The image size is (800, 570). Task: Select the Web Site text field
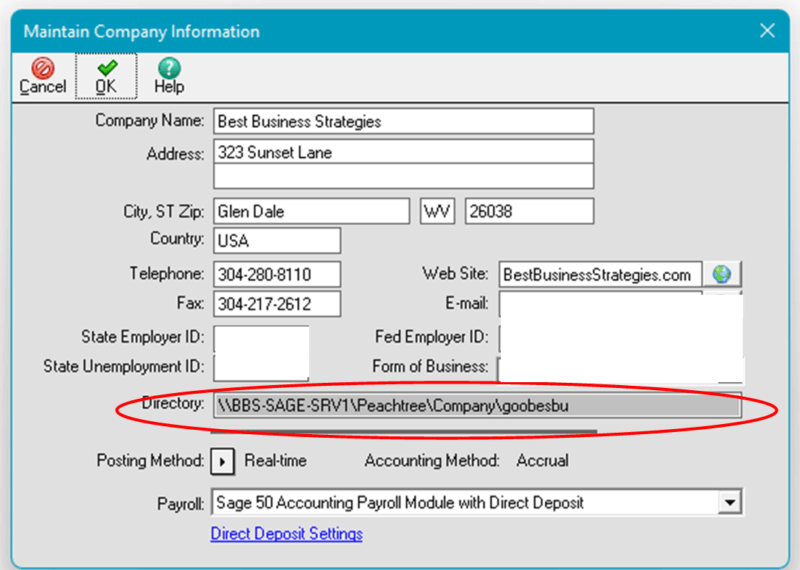click(x=599, y=274)
